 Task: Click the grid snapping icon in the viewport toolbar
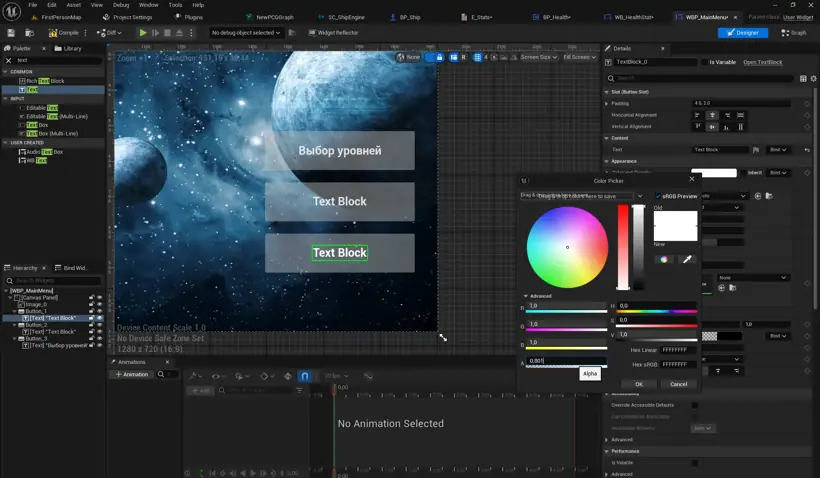click(477, 58)
